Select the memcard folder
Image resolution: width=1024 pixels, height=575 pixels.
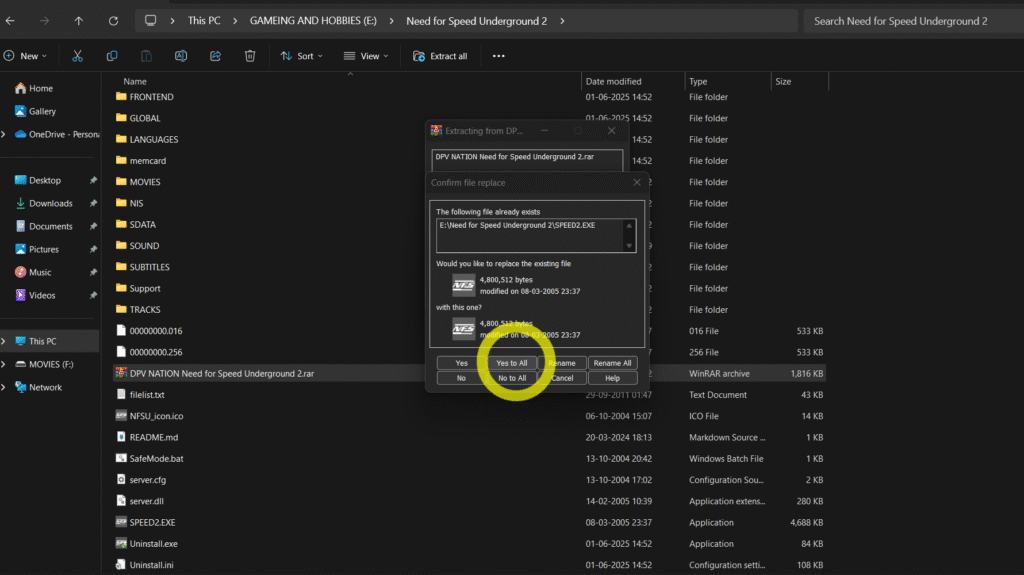click(140, 161)
